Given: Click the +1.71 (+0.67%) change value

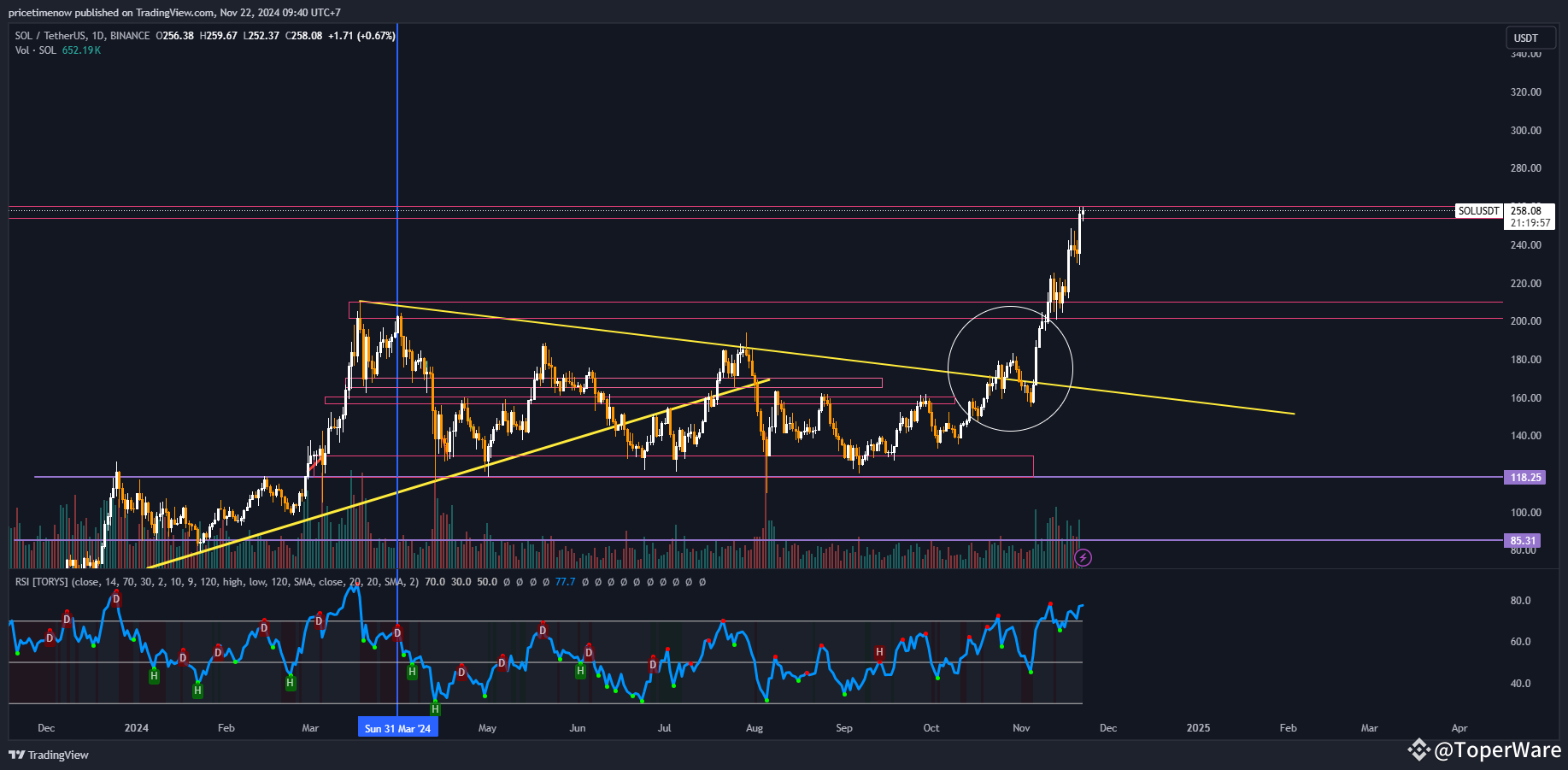Looking at the screenshot, I should coord(361,36).
